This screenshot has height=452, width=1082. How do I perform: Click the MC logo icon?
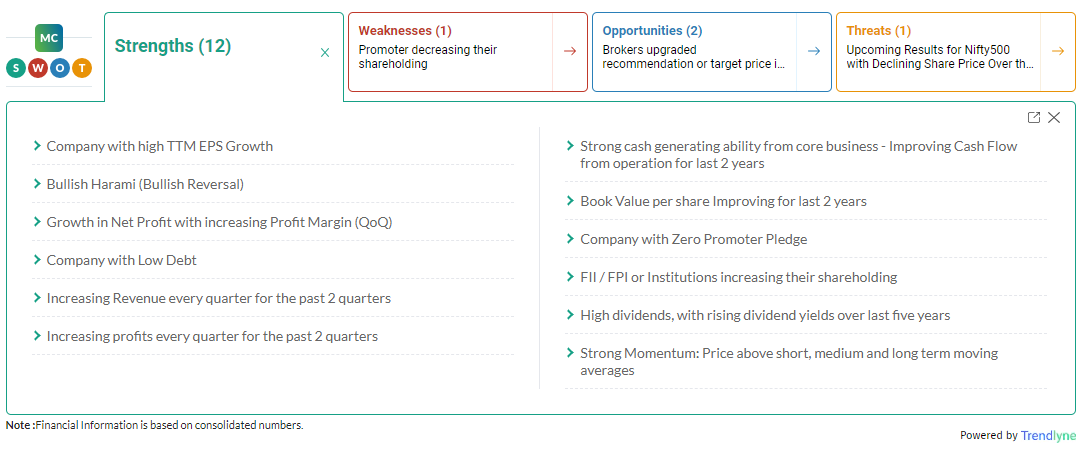49,39
